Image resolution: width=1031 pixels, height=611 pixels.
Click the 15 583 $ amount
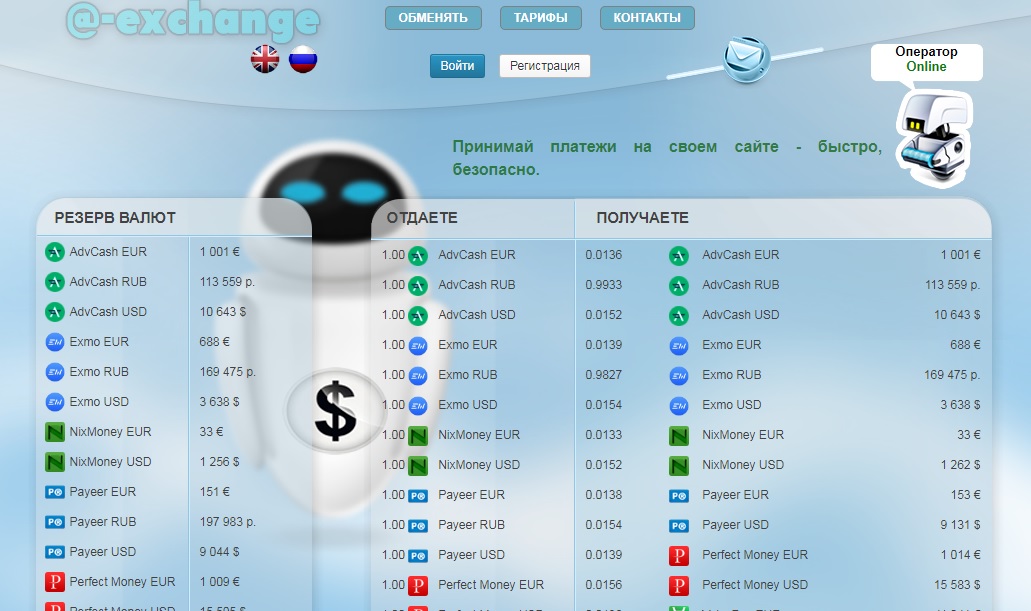coord(957,585)
